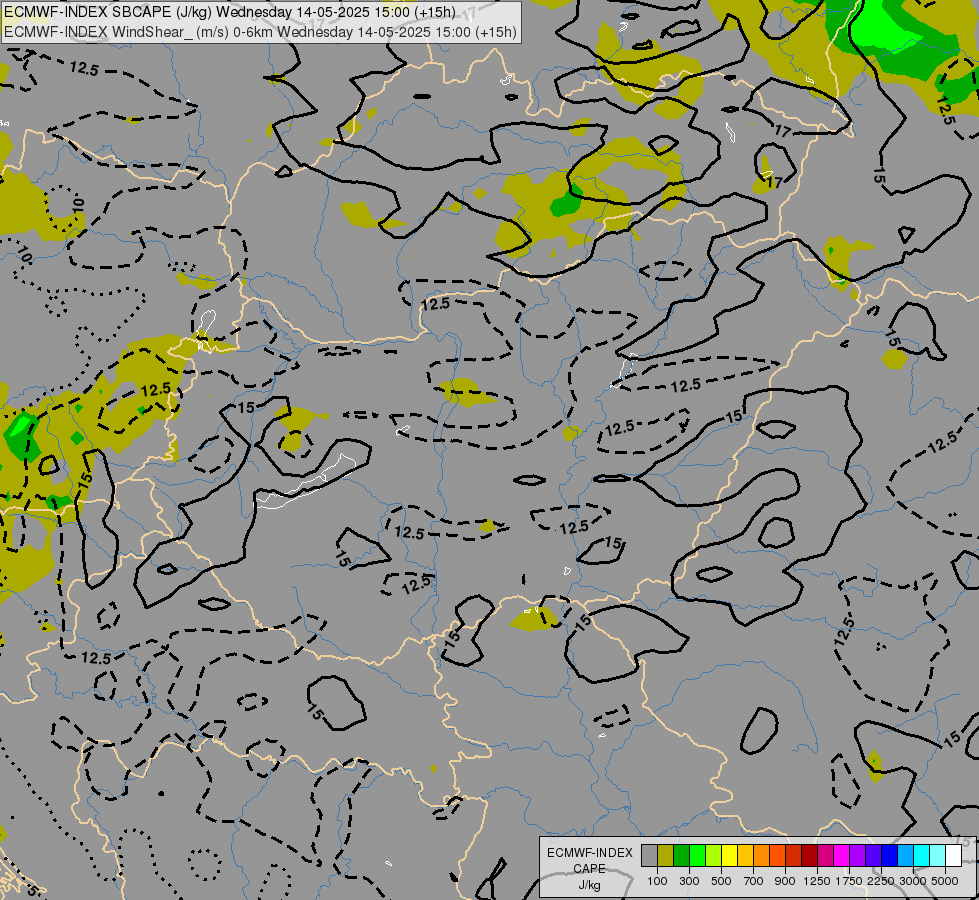This screenshot has width=979, height=900.
Task: Click the legend value 700
Action: [x=754, y=881]
